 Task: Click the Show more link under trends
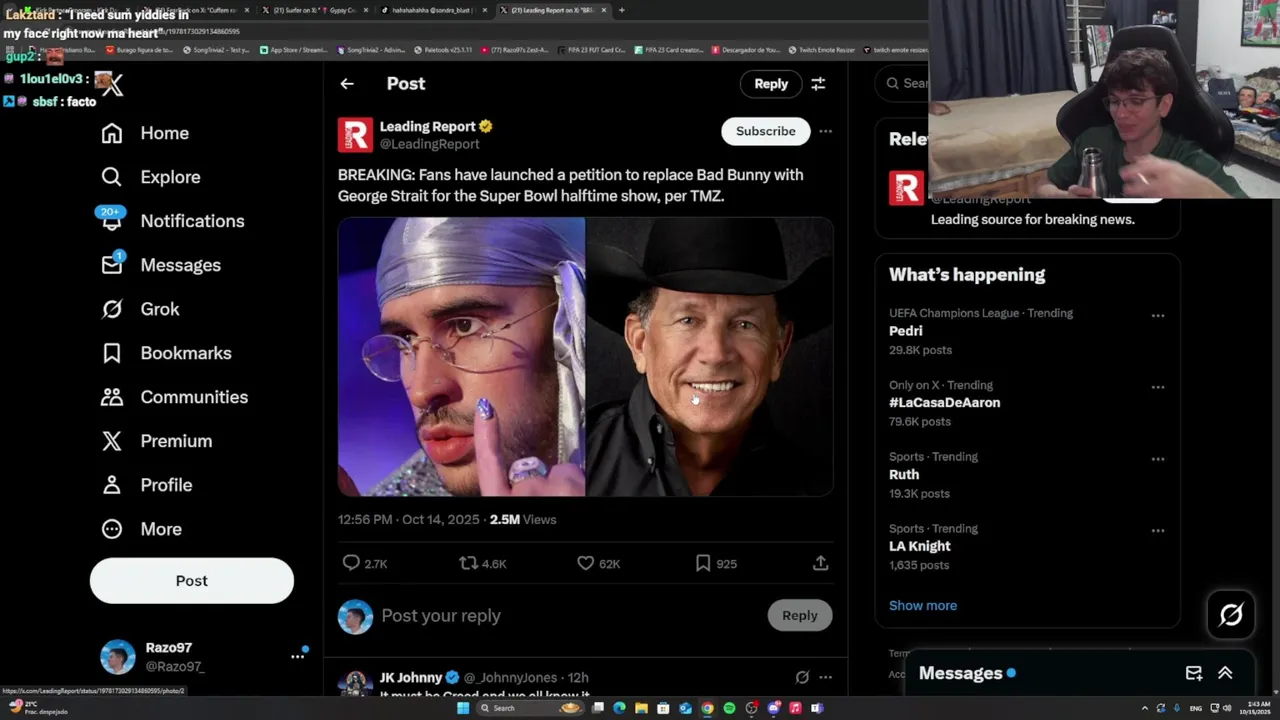coord(923,605)
